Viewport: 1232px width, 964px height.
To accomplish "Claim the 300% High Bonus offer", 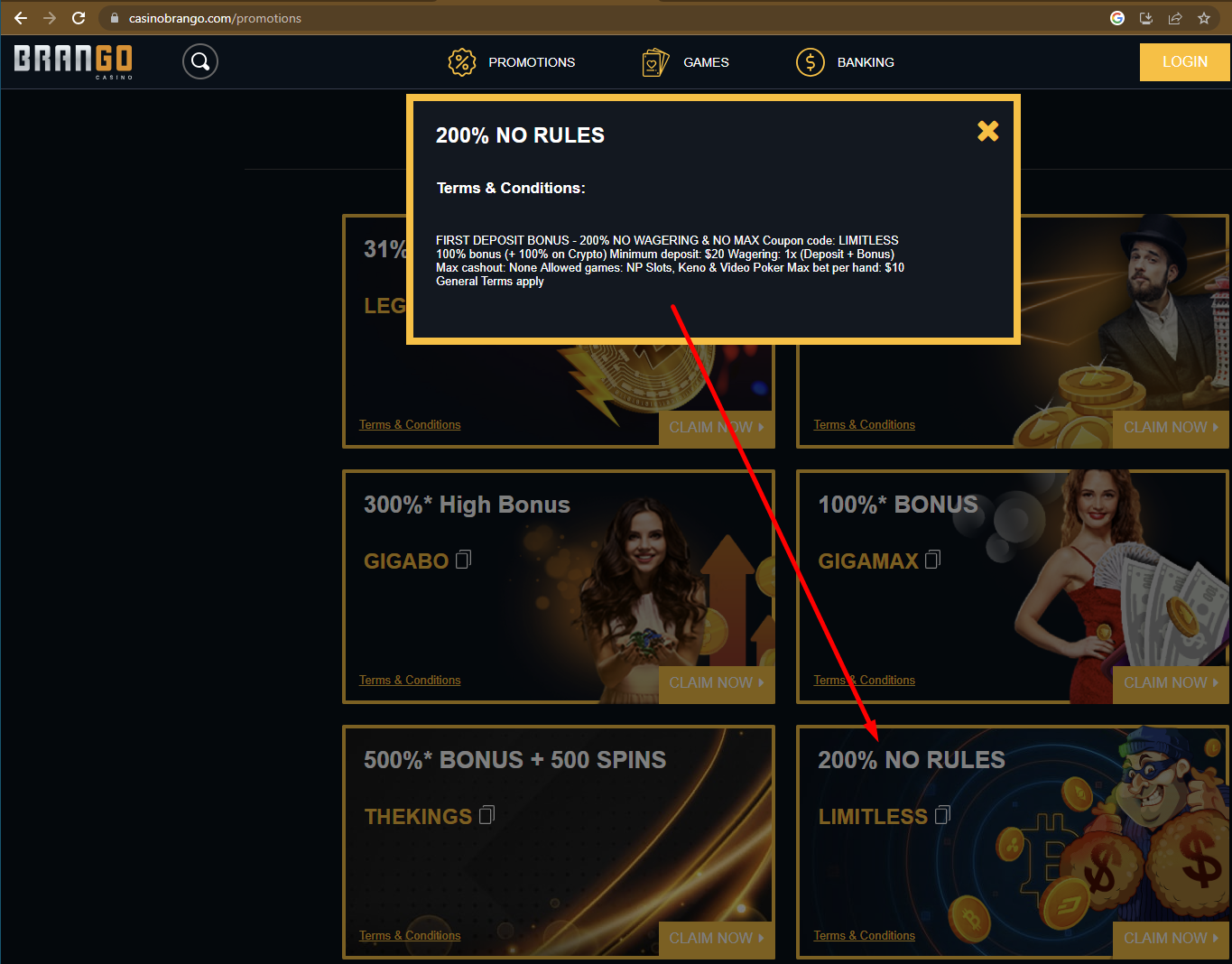I will [717, 683].
